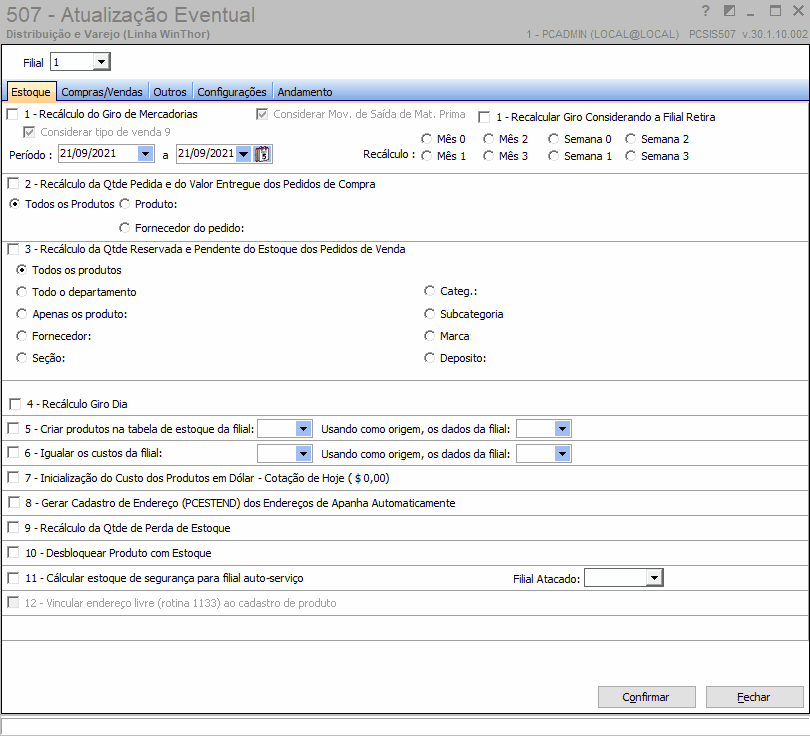Expand the Filial Atacado dropdown
Screen dimensions: 810x736
pyautogui.click(x=655, y=577)
